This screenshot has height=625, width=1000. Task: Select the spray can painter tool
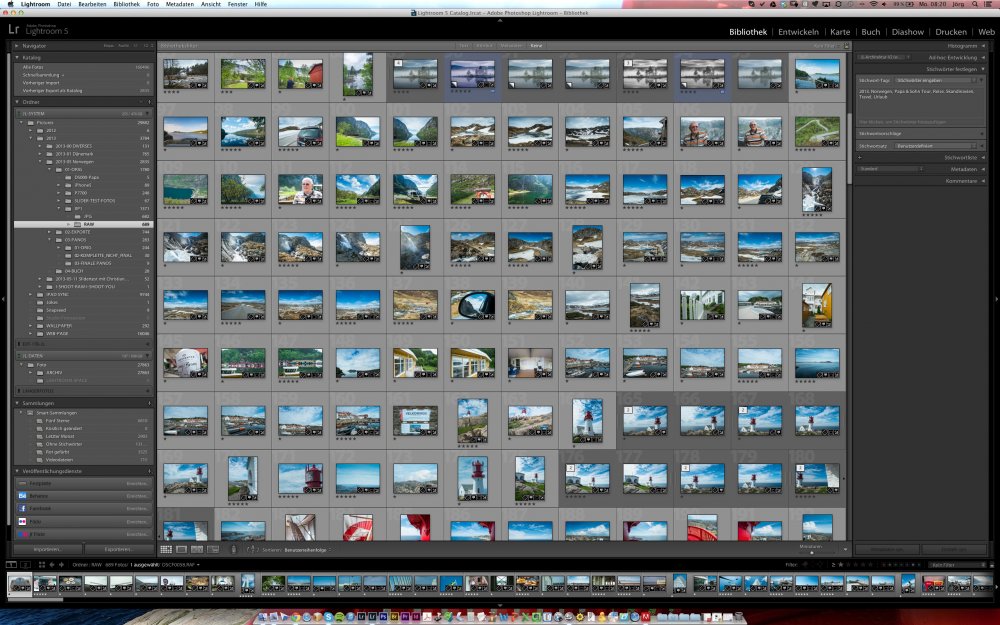(x=233, y=549)
